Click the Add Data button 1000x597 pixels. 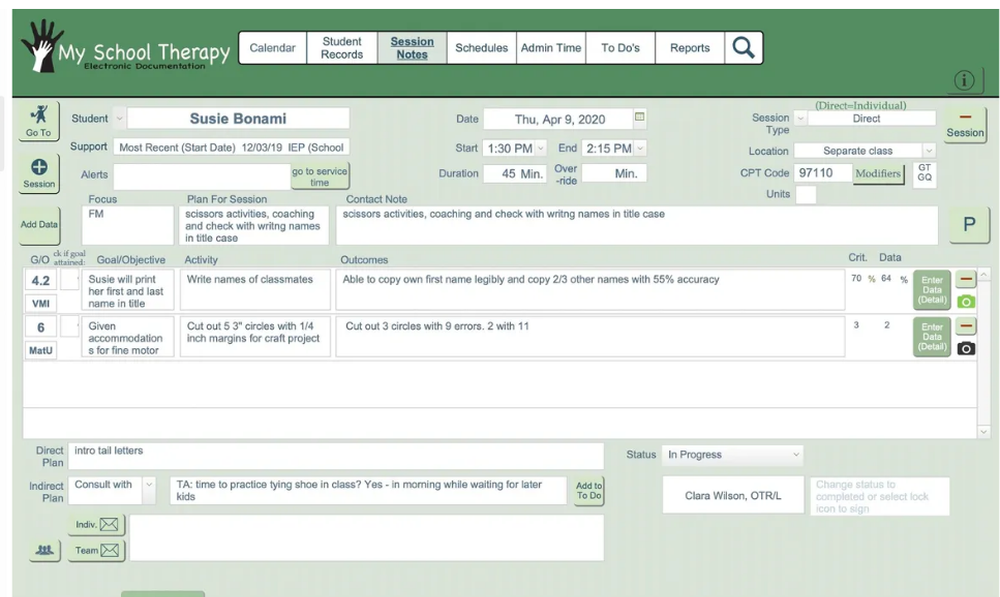(x=39, y=225)
